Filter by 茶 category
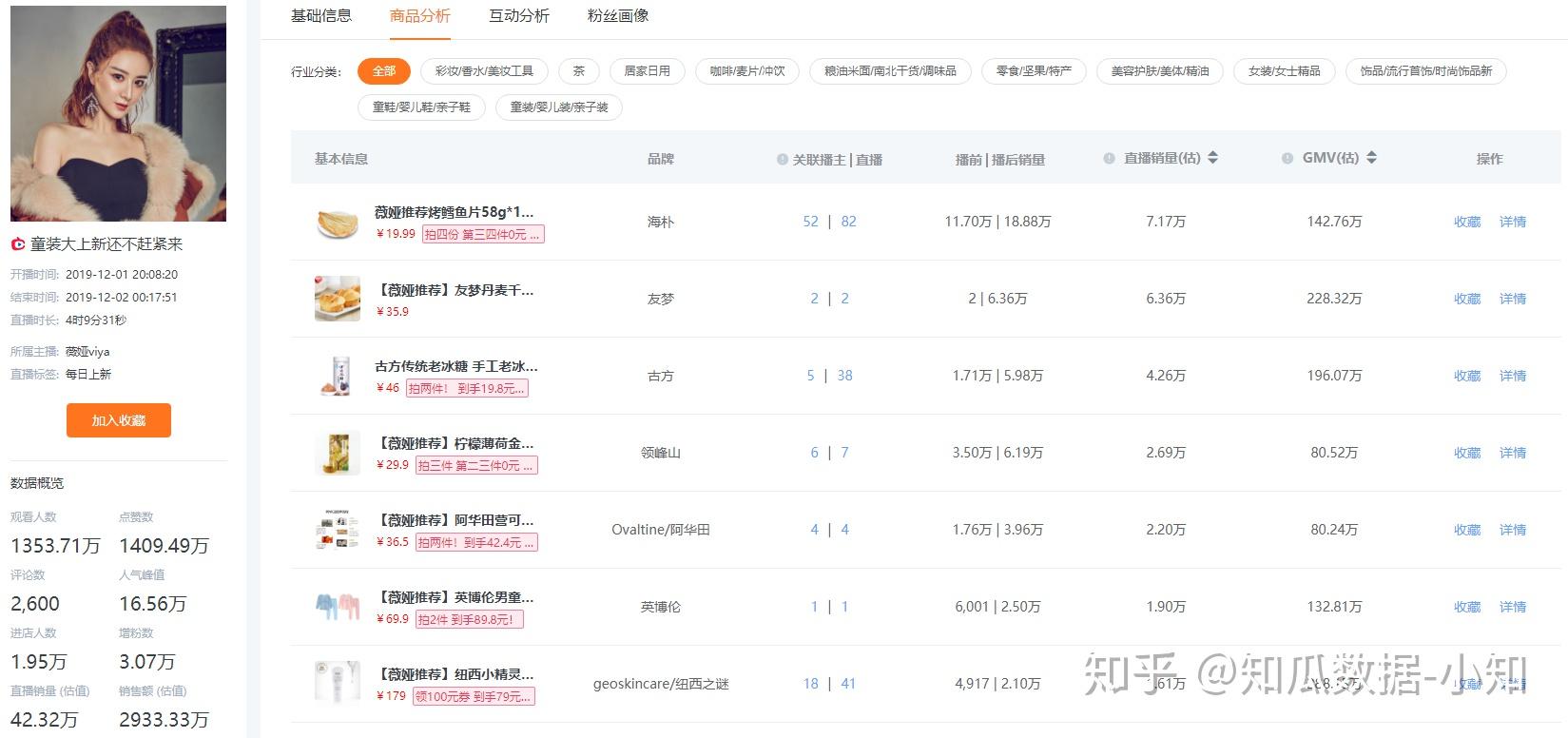 point(578,71)
